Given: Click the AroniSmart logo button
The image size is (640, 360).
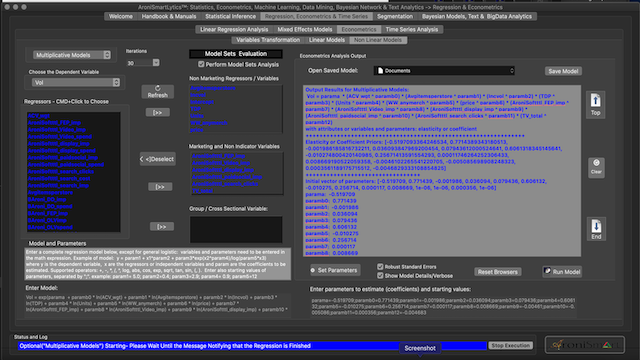Looking at the screenshot, I should pos(584,345).
